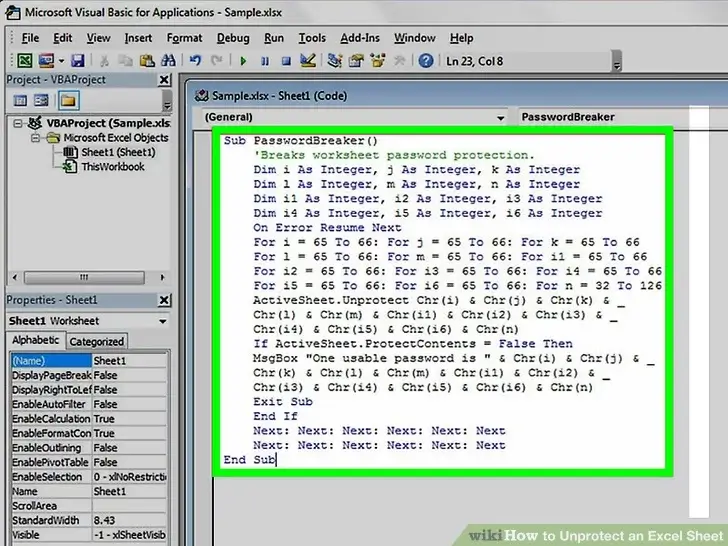Open the (General) object dropdown
The image size is (728, 546).
(x=500, y=118)
